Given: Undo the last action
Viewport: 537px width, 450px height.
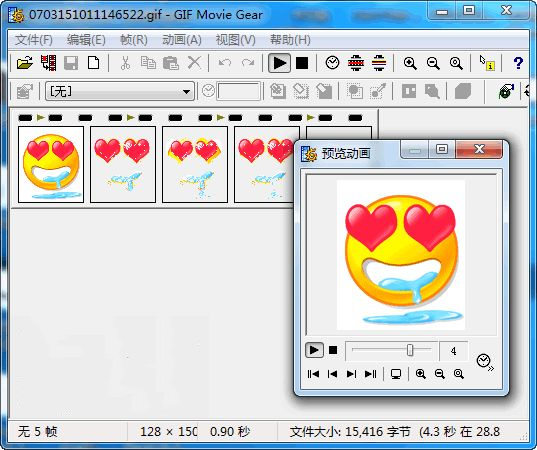Looking at the screenshot, I should [x=225, y=63].
